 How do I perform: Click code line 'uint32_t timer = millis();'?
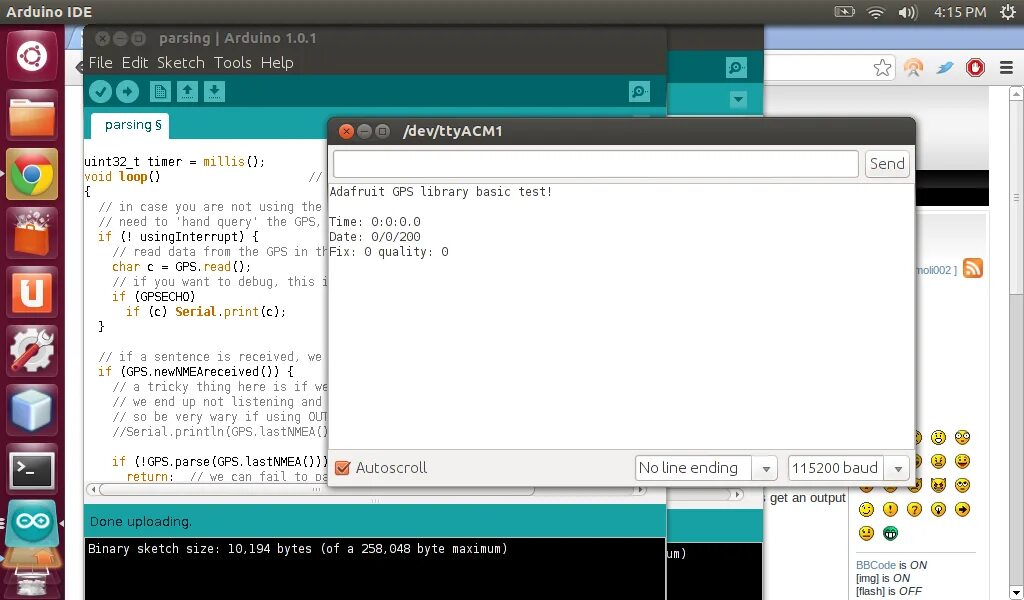pos(175,162)
